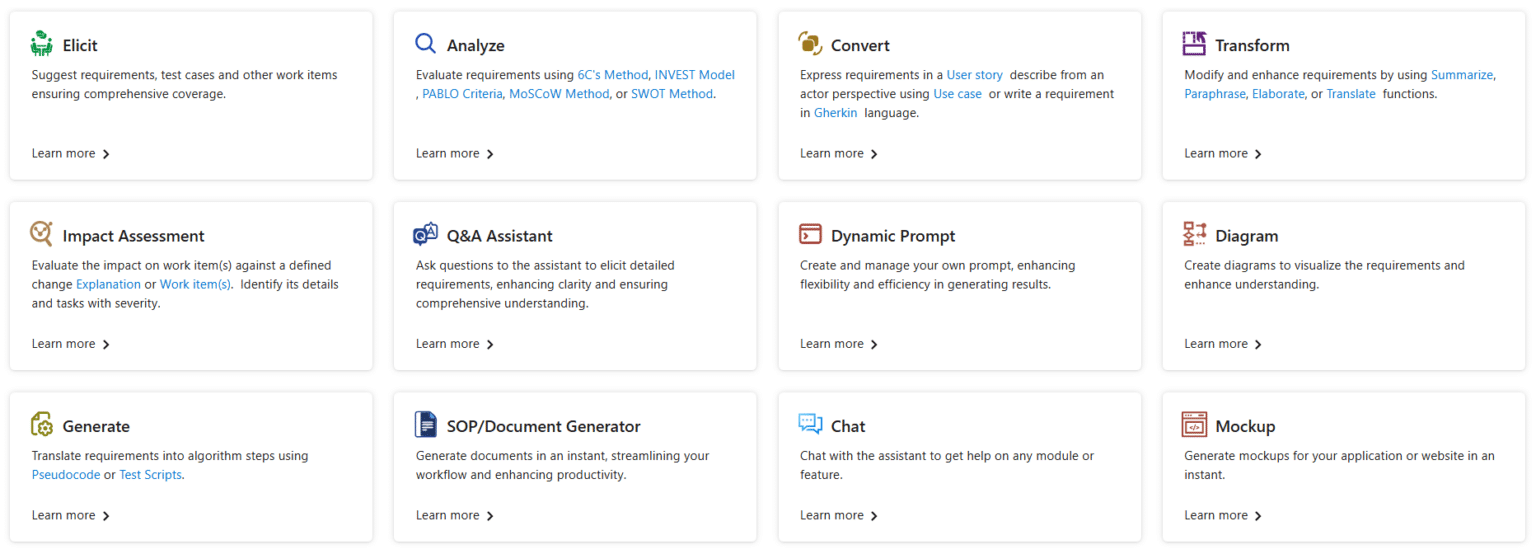
Task: Click the Transform card icon
Action: (x=1194, y=44)
